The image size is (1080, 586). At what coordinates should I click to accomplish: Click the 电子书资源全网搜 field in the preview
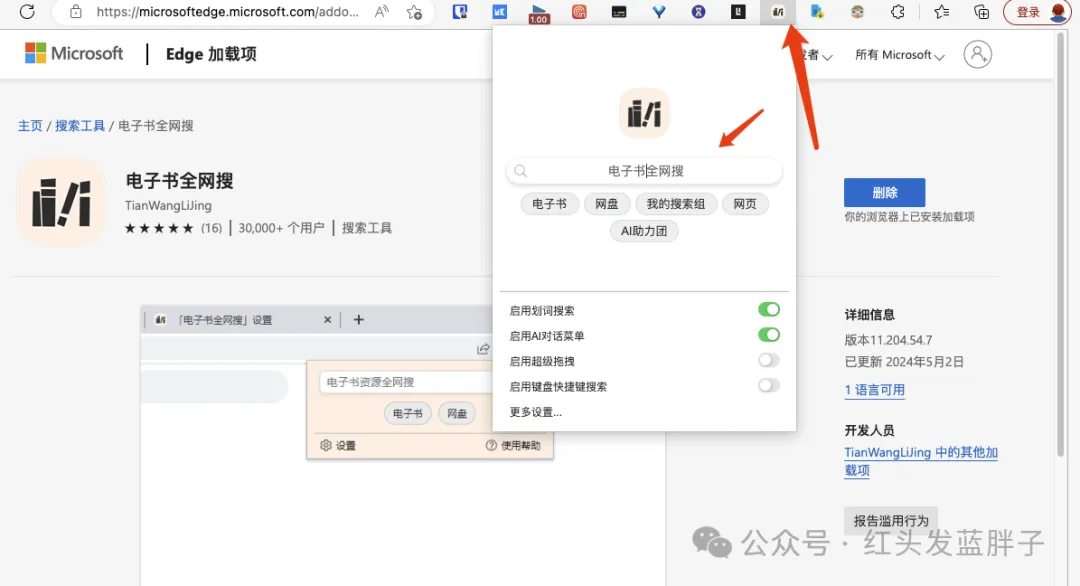pyautogui.click(x=406, y=381)
